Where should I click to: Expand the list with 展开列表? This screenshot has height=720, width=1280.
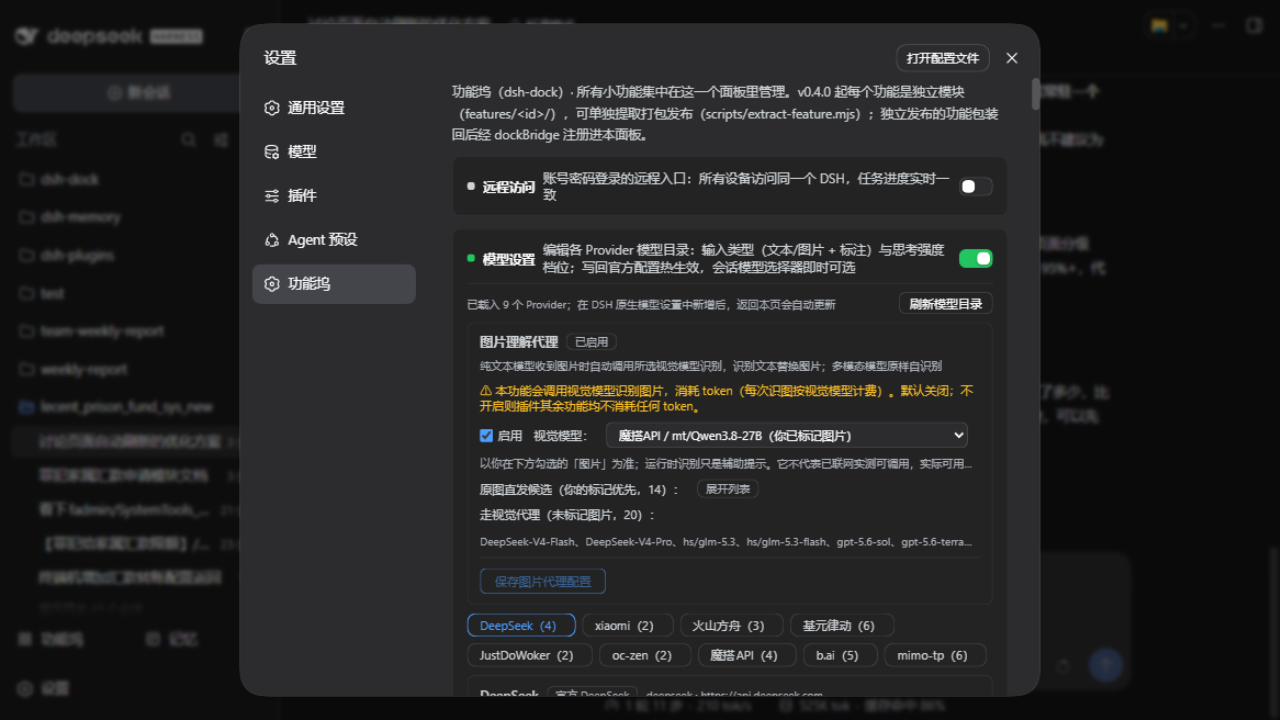click(x=728, y=489)
